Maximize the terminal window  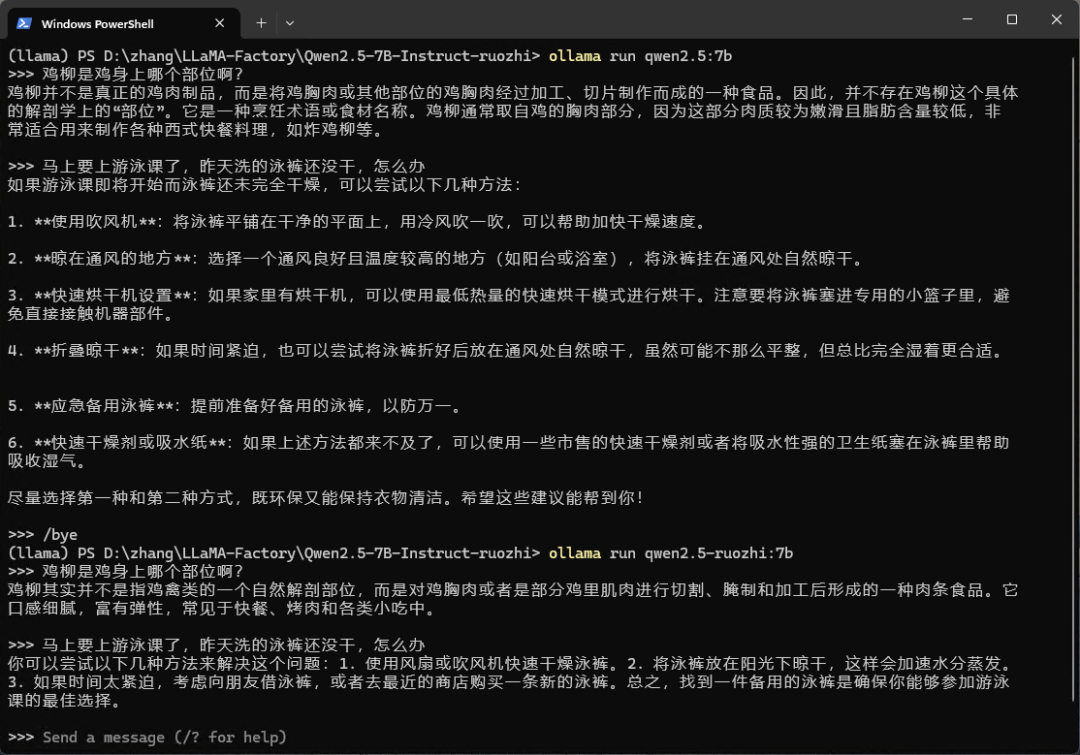[1012, 19]
